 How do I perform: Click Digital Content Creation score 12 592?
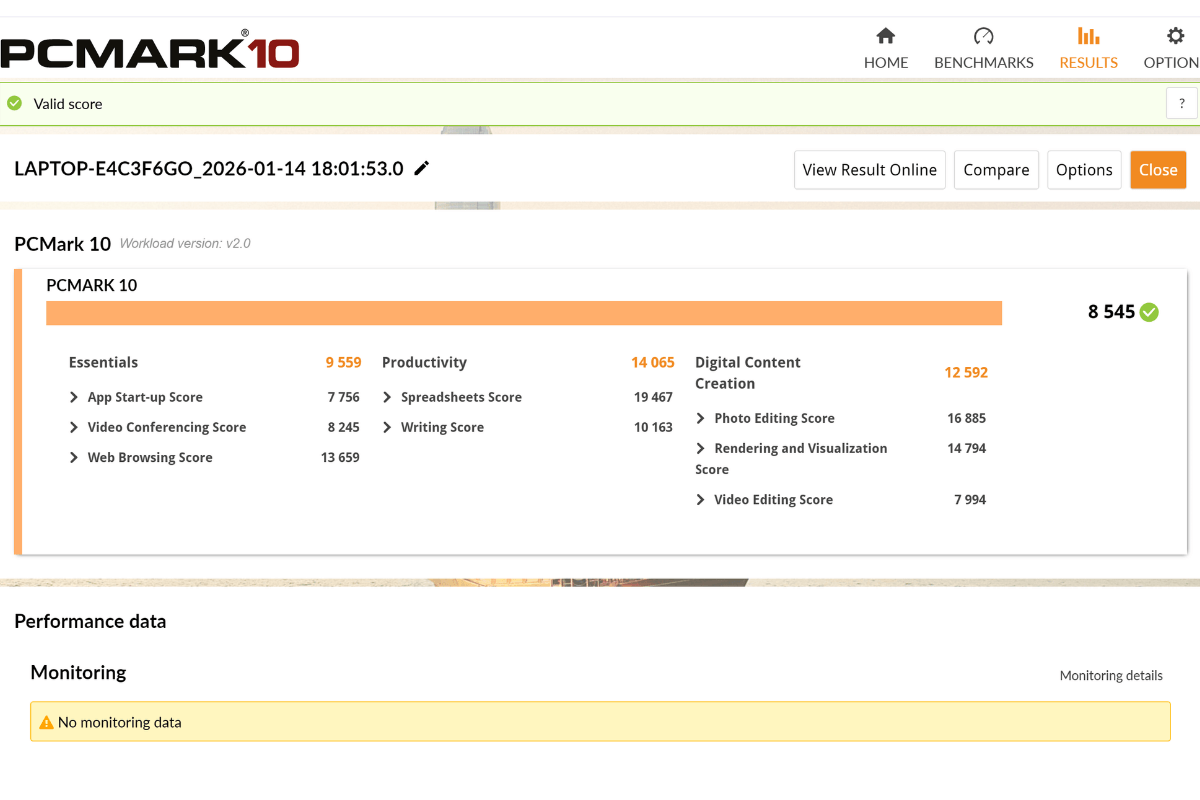point(966,372)
